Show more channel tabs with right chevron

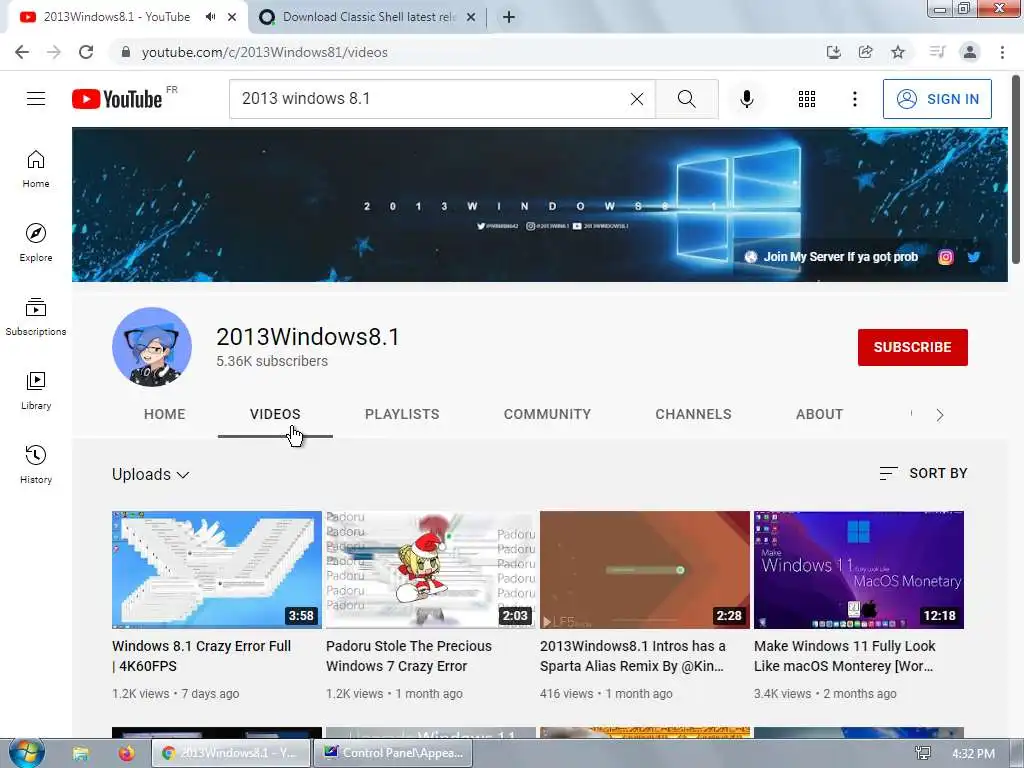pyautogui.click(x=940, y=415)
